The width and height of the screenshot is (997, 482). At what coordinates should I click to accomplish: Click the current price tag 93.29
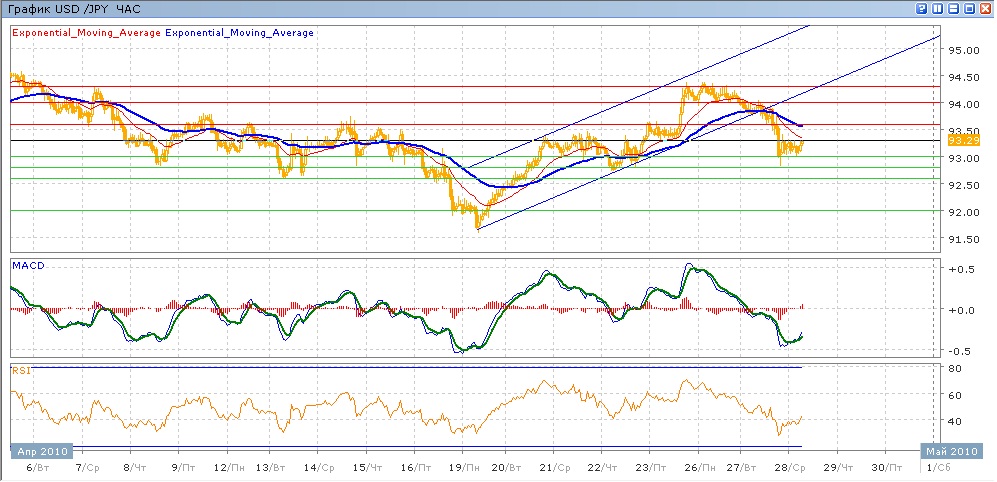963,140
